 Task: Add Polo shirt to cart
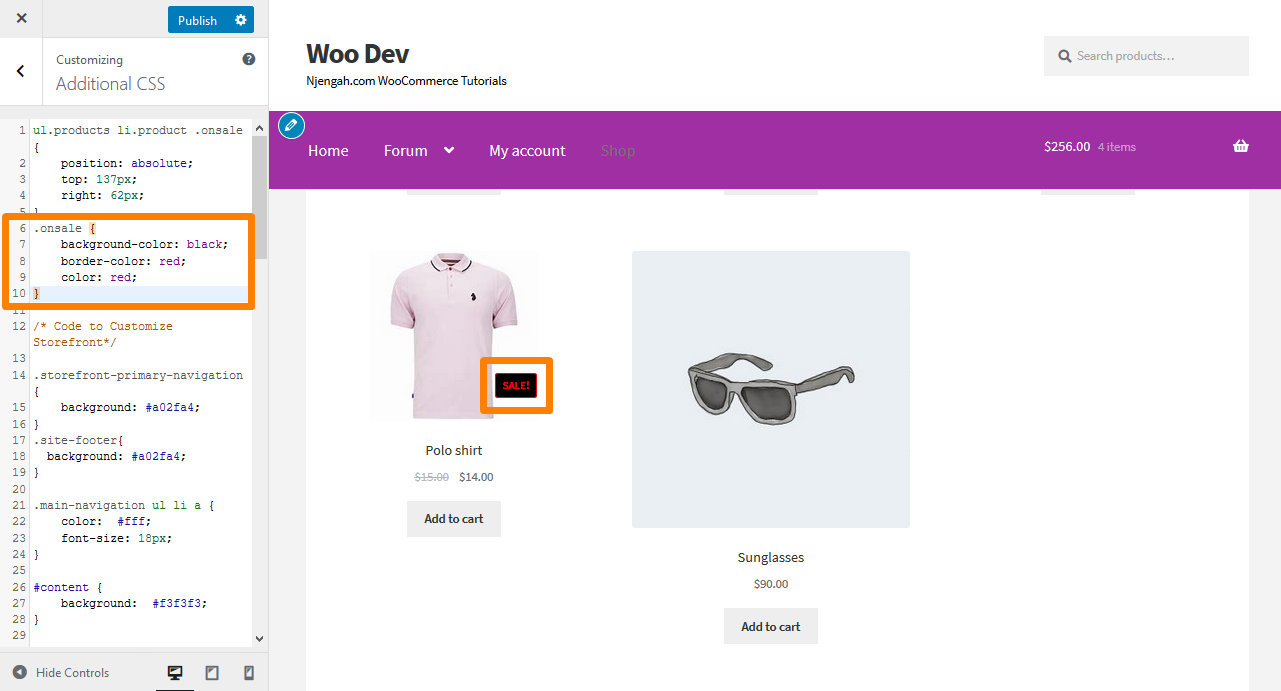click(454, 519)
